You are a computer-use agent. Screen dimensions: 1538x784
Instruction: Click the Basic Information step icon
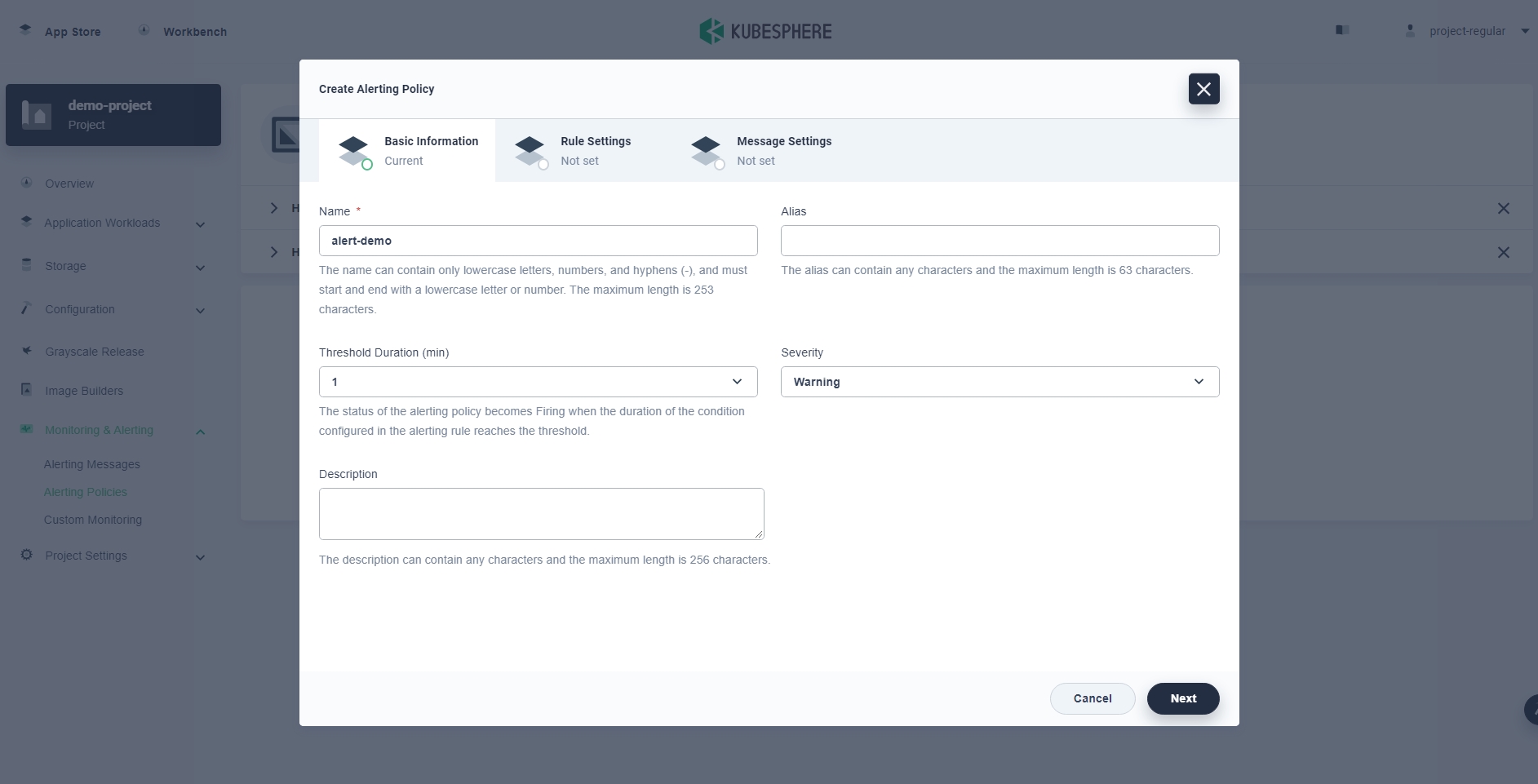tap(354, 151)
